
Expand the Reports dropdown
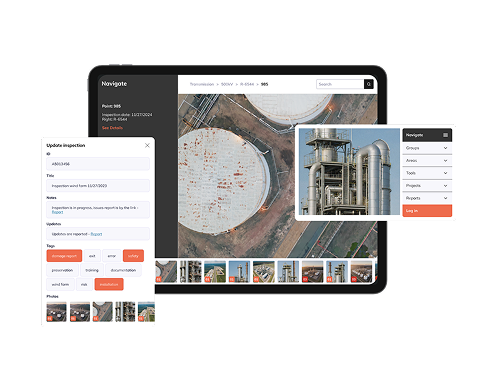pos(427,198)
